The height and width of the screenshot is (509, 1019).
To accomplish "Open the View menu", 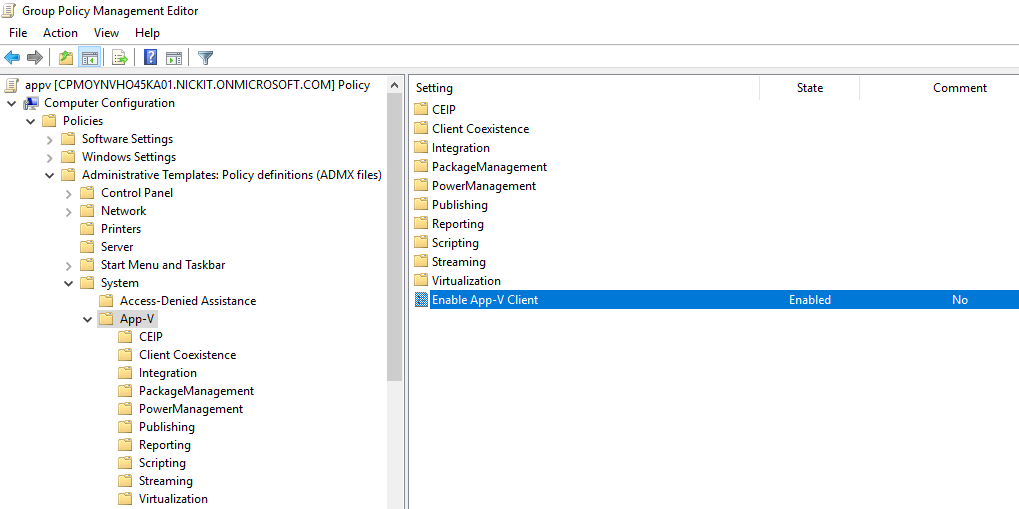I will (107, 33).
